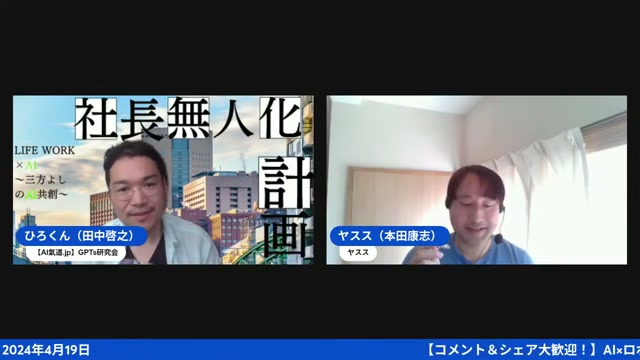Click the のAI共創 text line
This screenshot has height=360, width=640.
click(41, 195)
